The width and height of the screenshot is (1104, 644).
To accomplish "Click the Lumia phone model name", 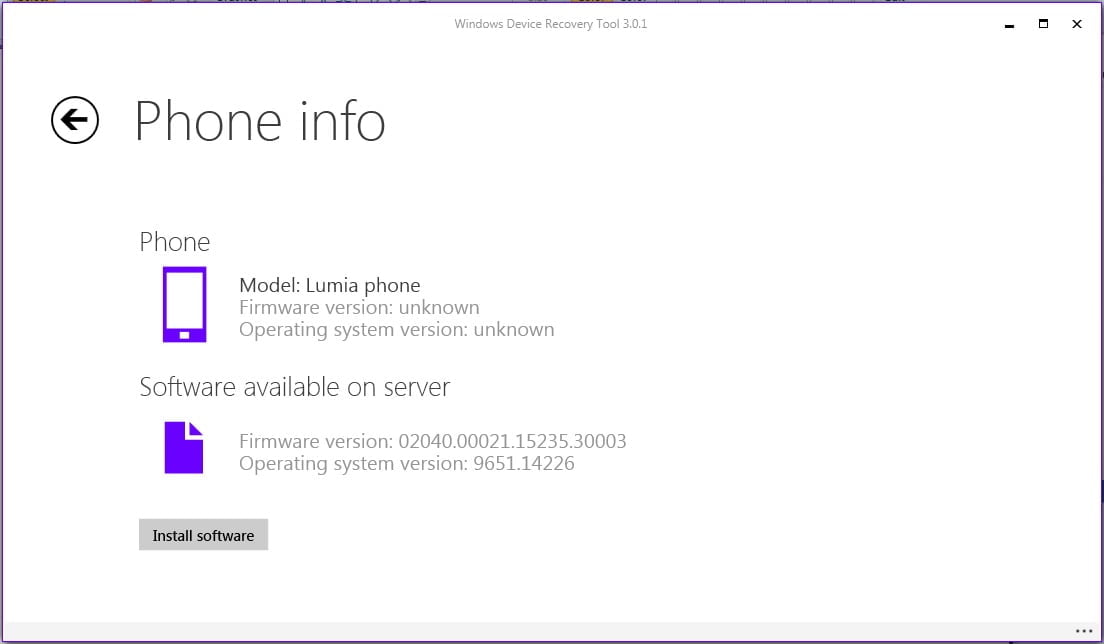I will (x=363, y=285).
